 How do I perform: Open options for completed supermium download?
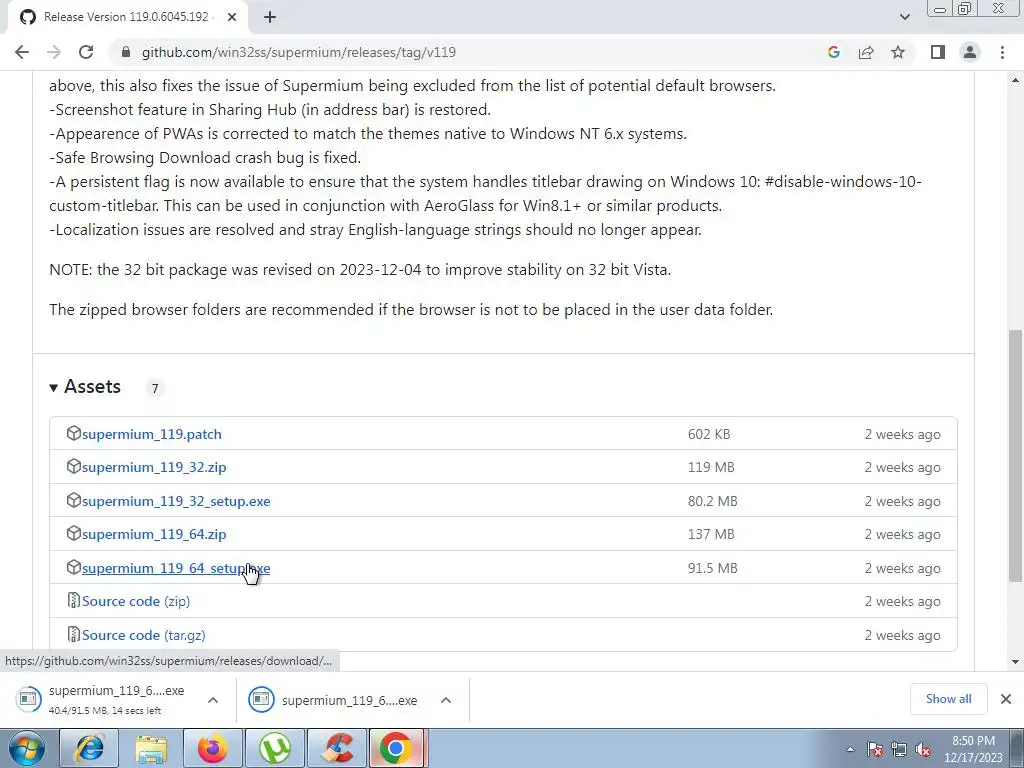(446, 700)
